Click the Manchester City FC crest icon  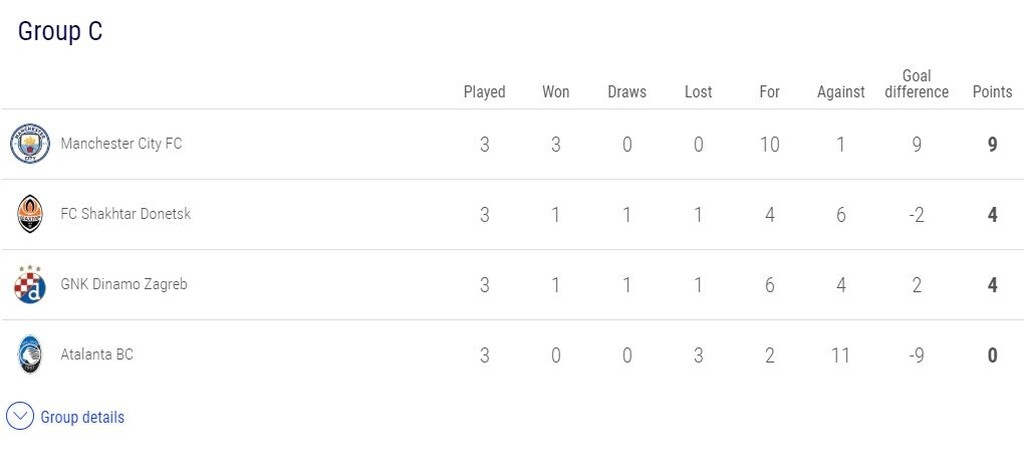click(30, 144)
